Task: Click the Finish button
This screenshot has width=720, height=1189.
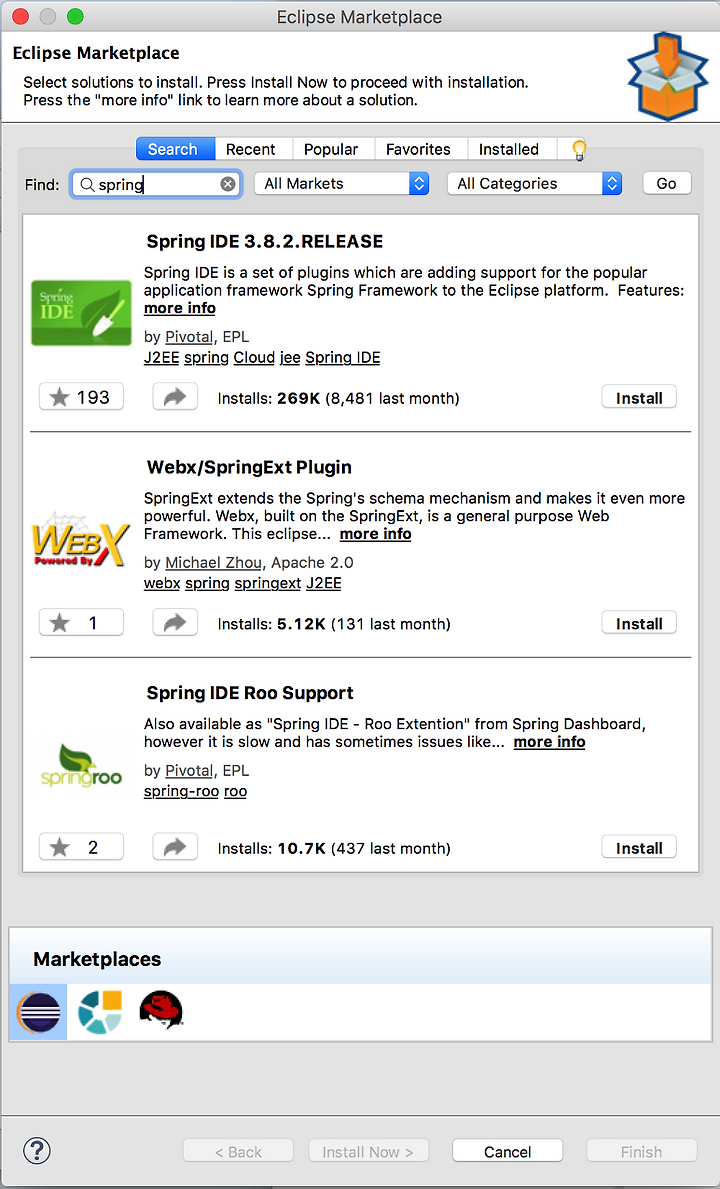Action: pyautogui.click(x=641, y=1152)
